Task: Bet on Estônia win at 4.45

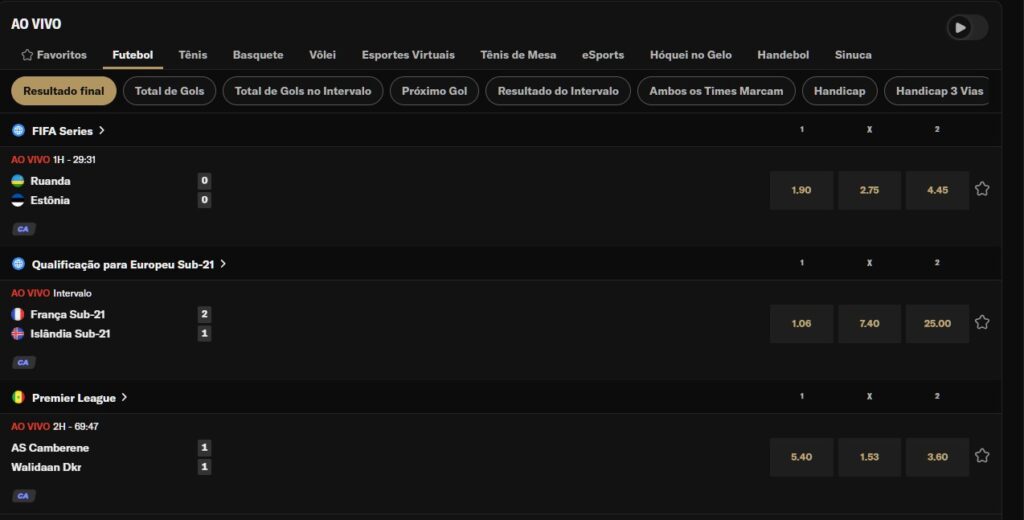Action: click(x=937, y=190)
